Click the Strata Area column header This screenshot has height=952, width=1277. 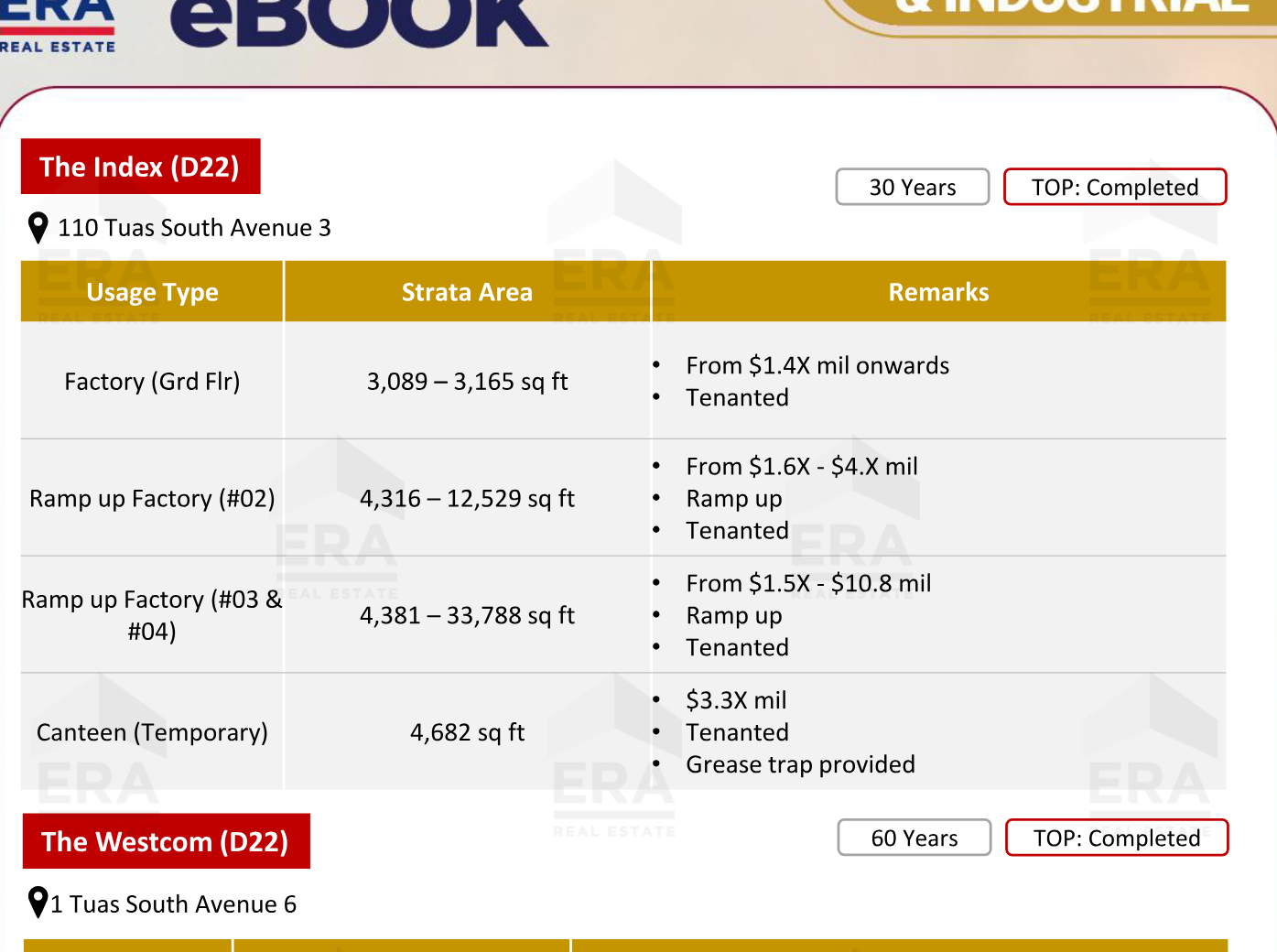click(x=467, y=292)
